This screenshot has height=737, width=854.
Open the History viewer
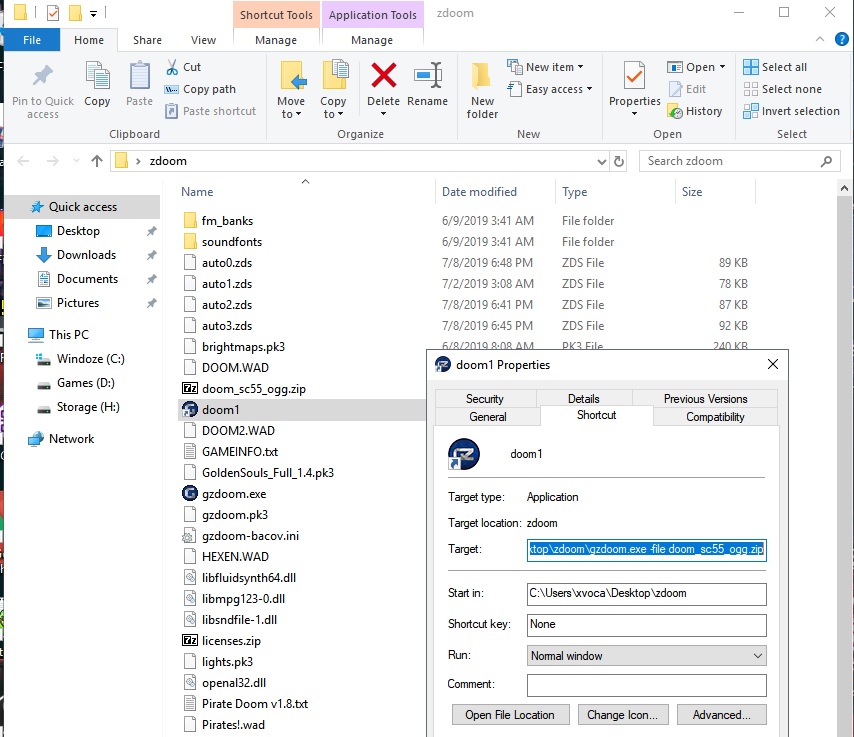(x=695, y=111)
